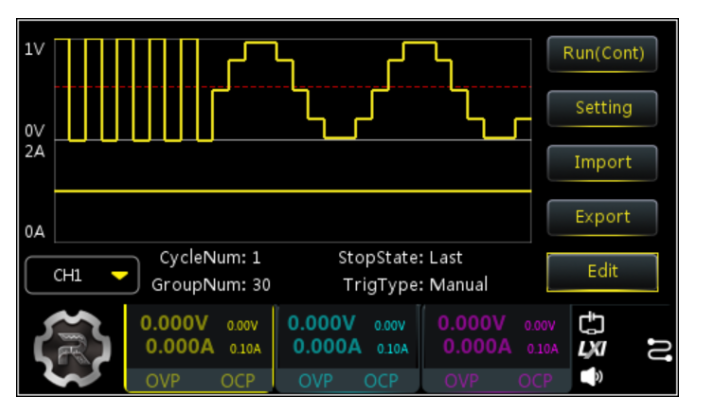Click the yellow 0.000A current reading
This screenshot has width=704, height=411.
click(180, 346)
